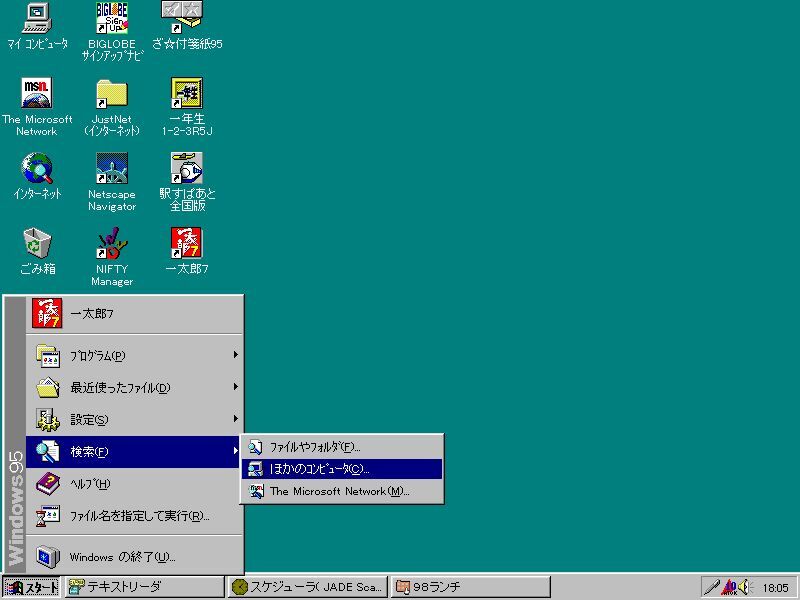Image resolution: width=800 pixels, height=600 pixels.
Task: Click the pen icon in system tray
Action: [x=712, y=587]
